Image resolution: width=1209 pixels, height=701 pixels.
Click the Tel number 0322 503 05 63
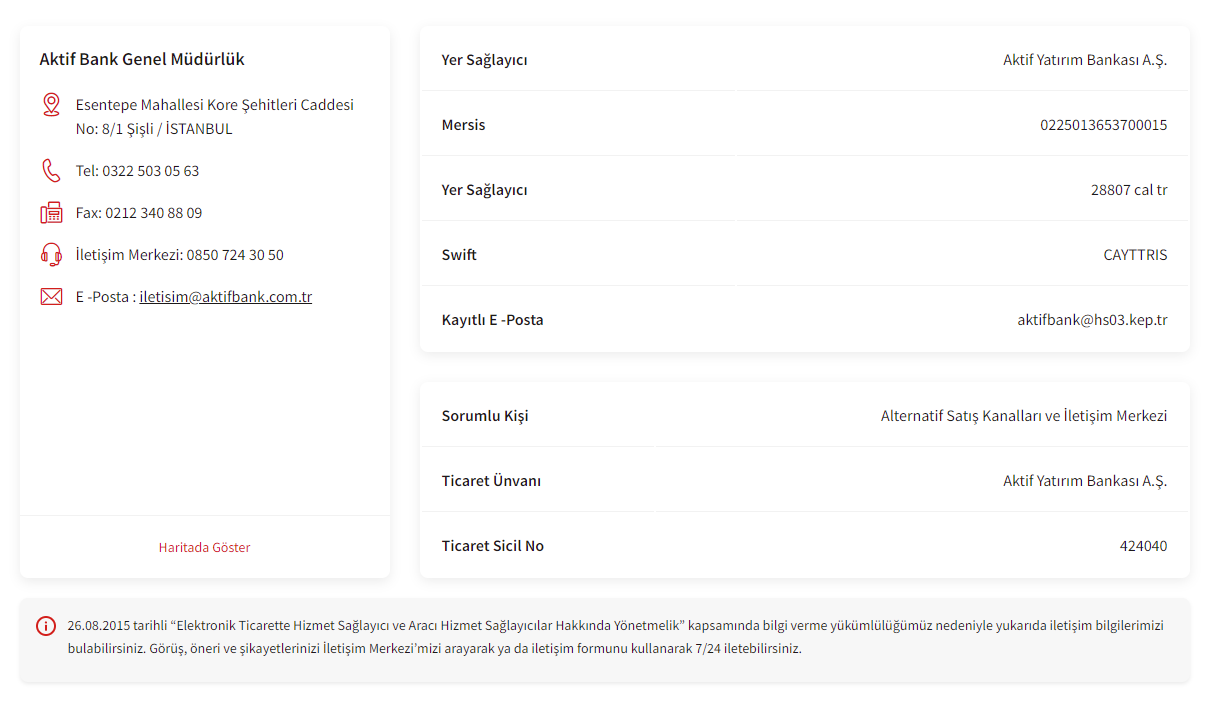click(x=150, y=171)
